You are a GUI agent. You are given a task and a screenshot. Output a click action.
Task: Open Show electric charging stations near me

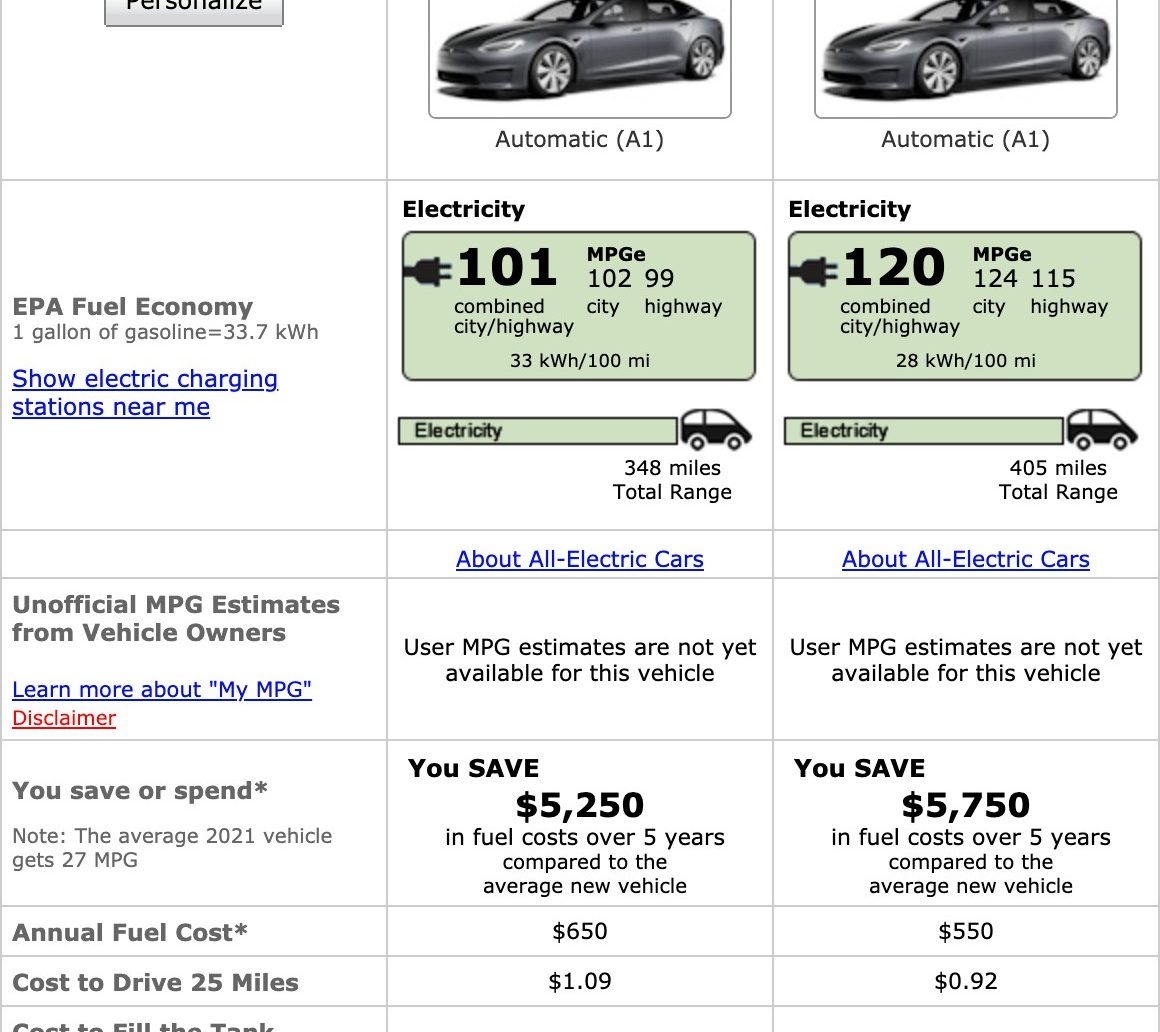tap(145, 392)
